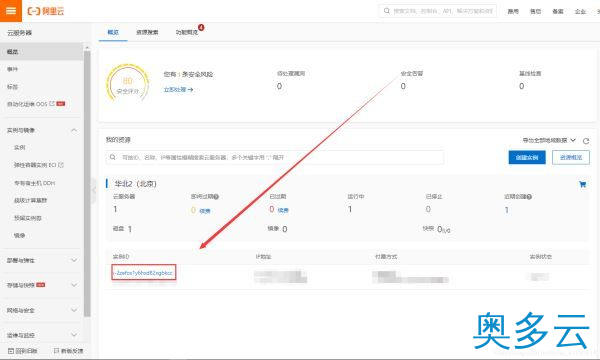Click the outlined button beside 创建实例
The height and width of the screenshot is (360, 600).
(571, 157)
